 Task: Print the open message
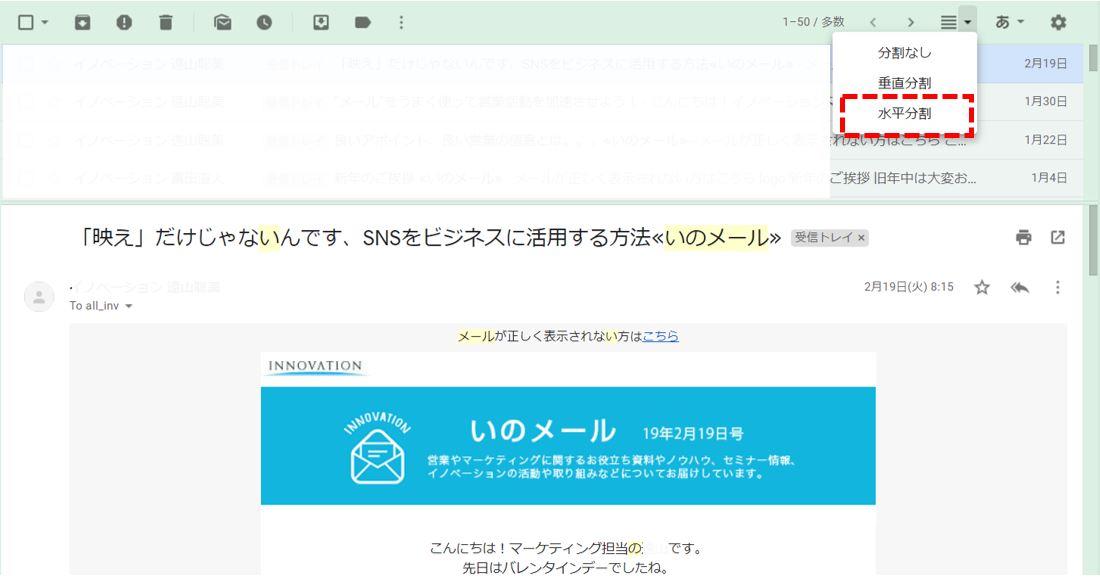(x=1024, y=237)
